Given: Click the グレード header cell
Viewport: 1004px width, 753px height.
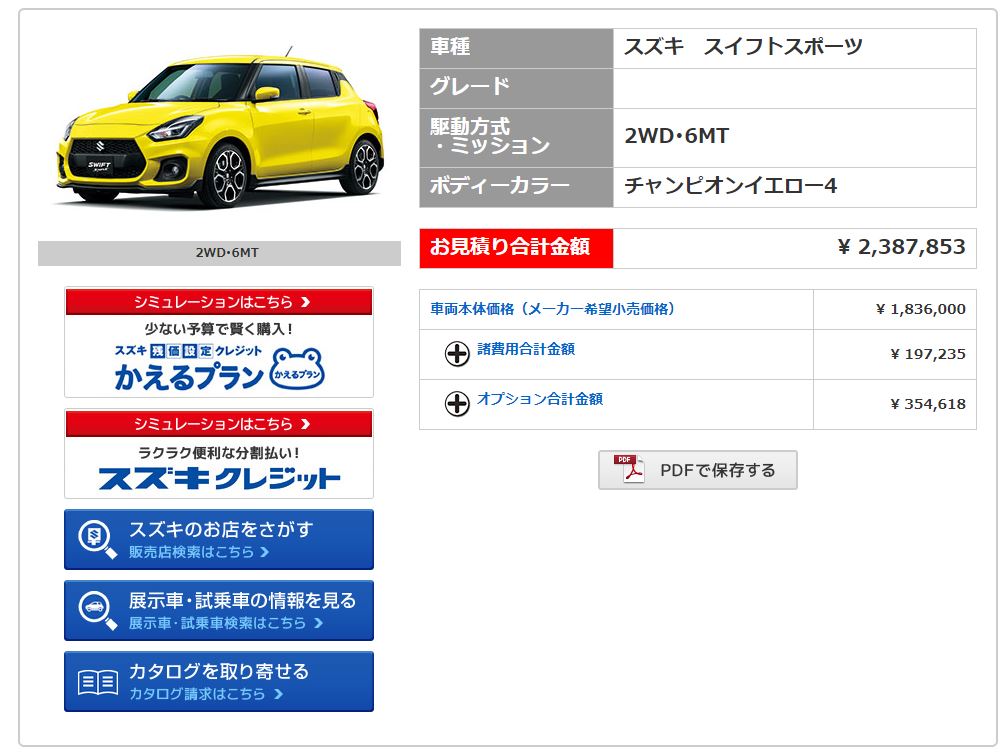Looking at the screenshot, I should pos(516,88).
